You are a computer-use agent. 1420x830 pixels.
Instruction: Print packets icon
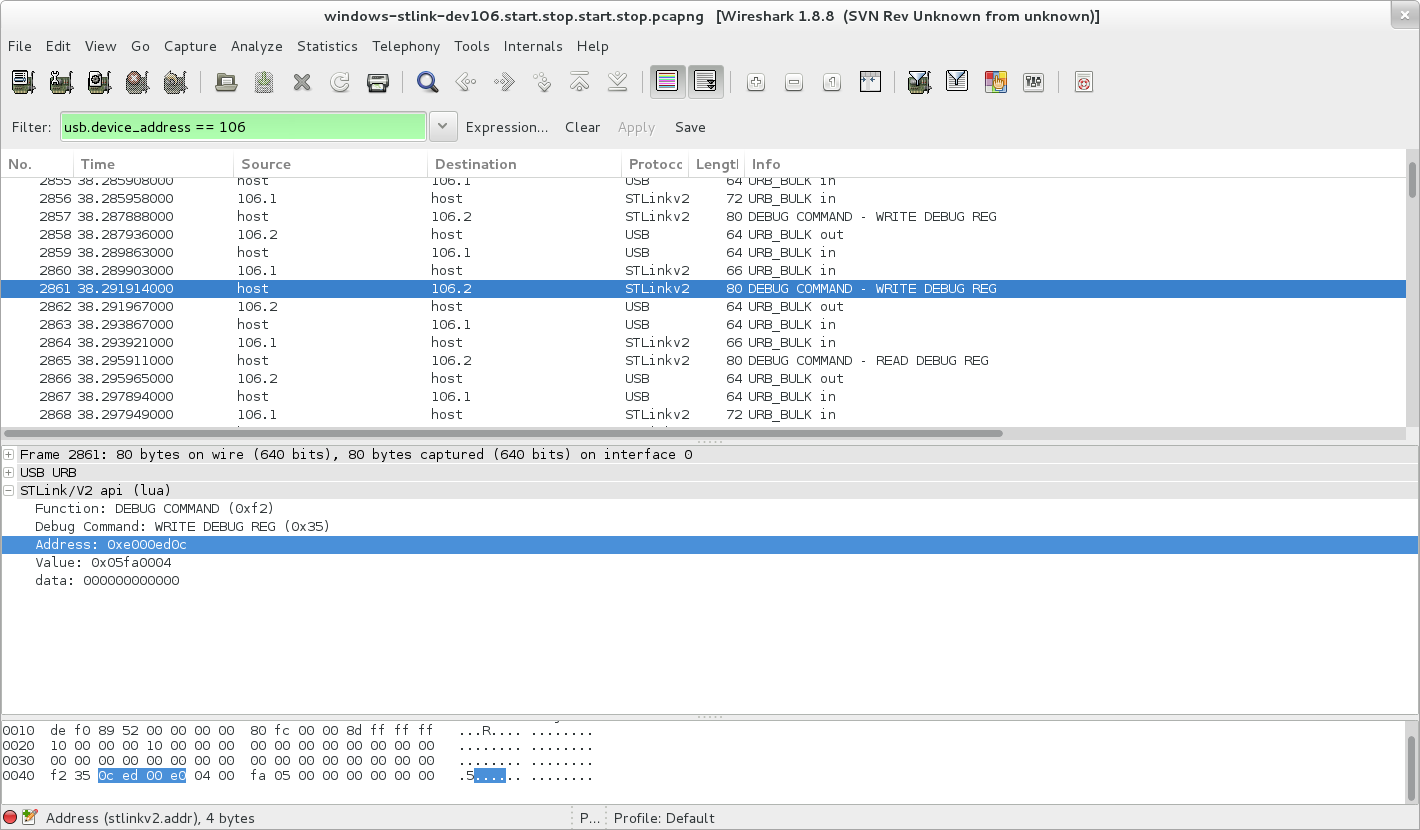coord(378,82)
